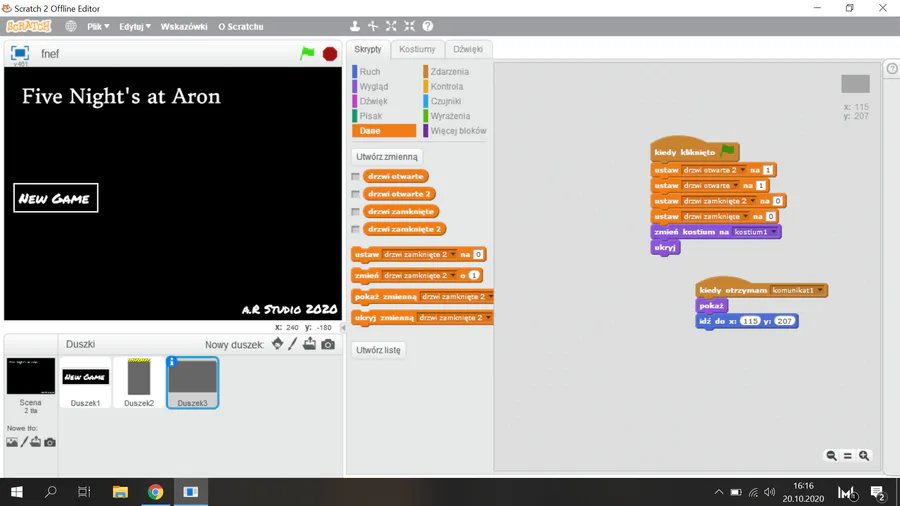Select the Czujniki block category
The image size is (900, 506).
(445, 101)
